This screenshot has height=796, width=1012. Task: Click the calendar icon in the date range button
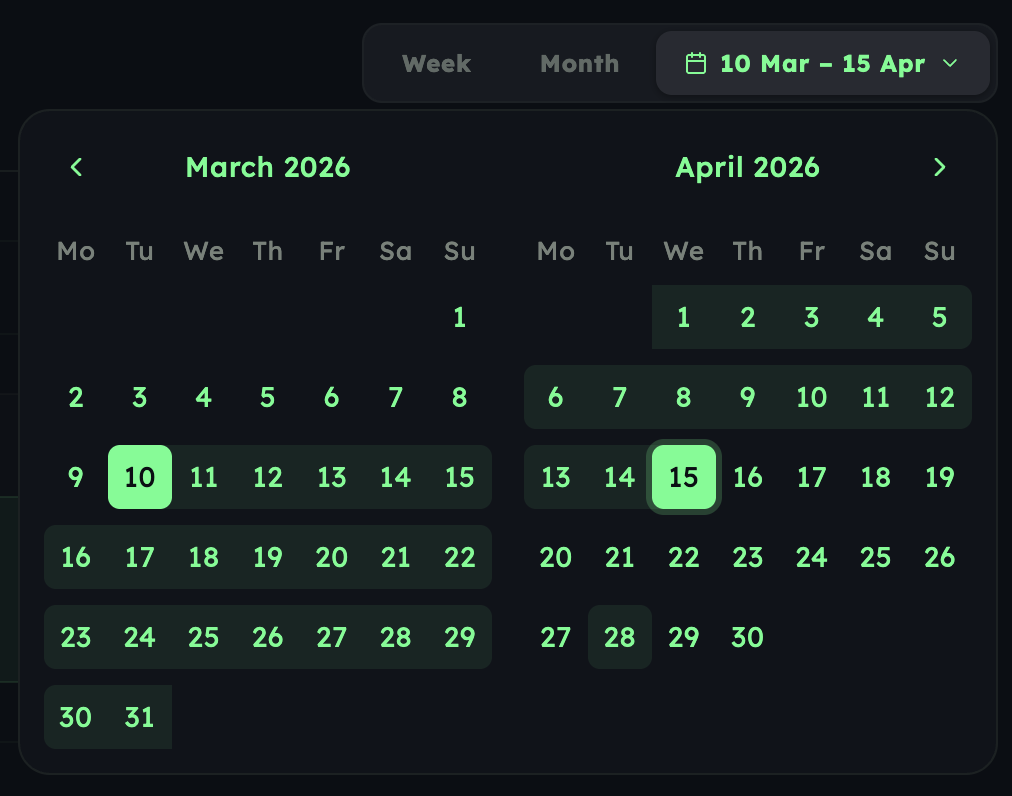click(x=693, y=63)
